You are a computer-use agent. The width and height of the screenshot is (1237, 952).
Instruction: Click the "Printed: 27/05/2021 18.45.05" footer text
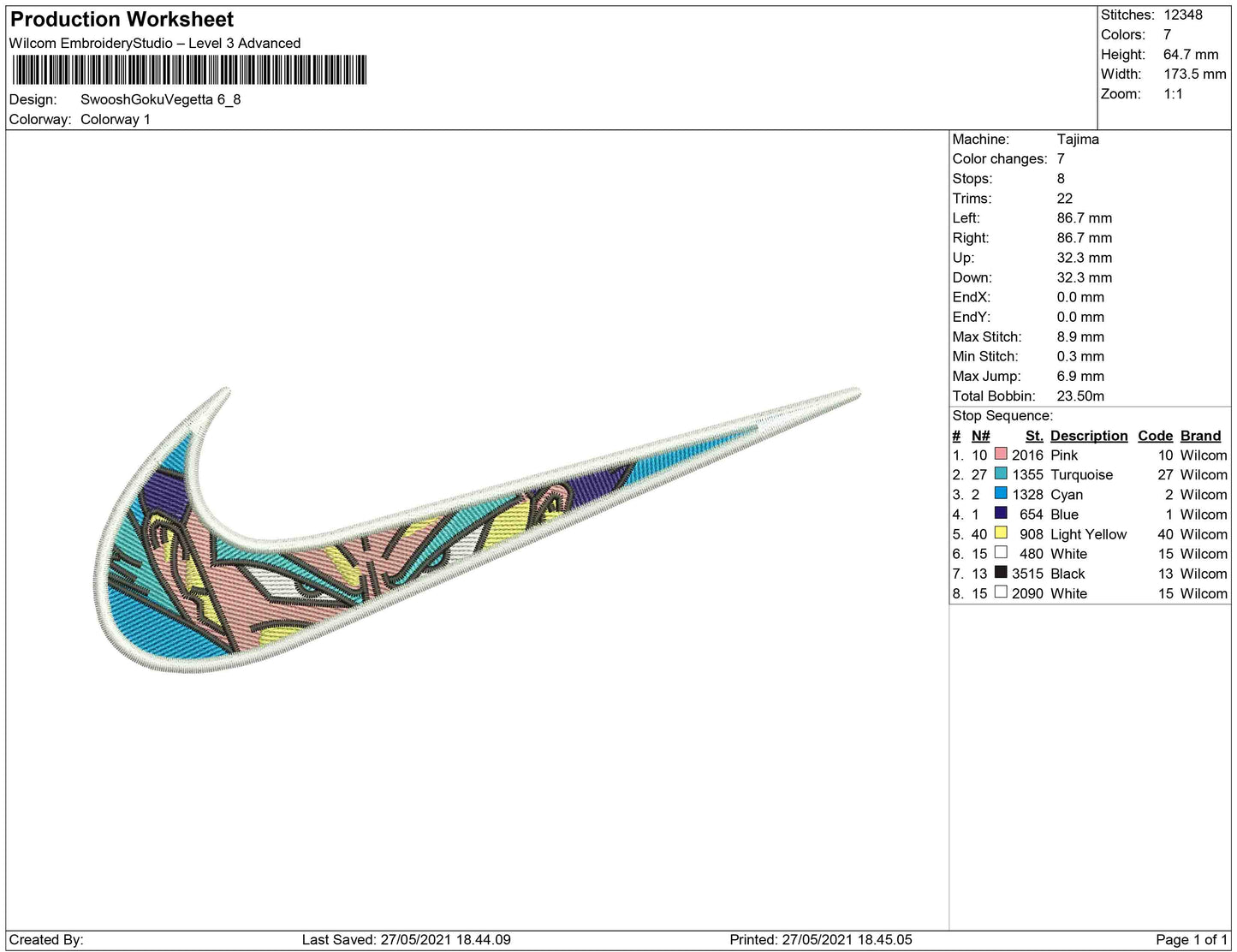821,940
